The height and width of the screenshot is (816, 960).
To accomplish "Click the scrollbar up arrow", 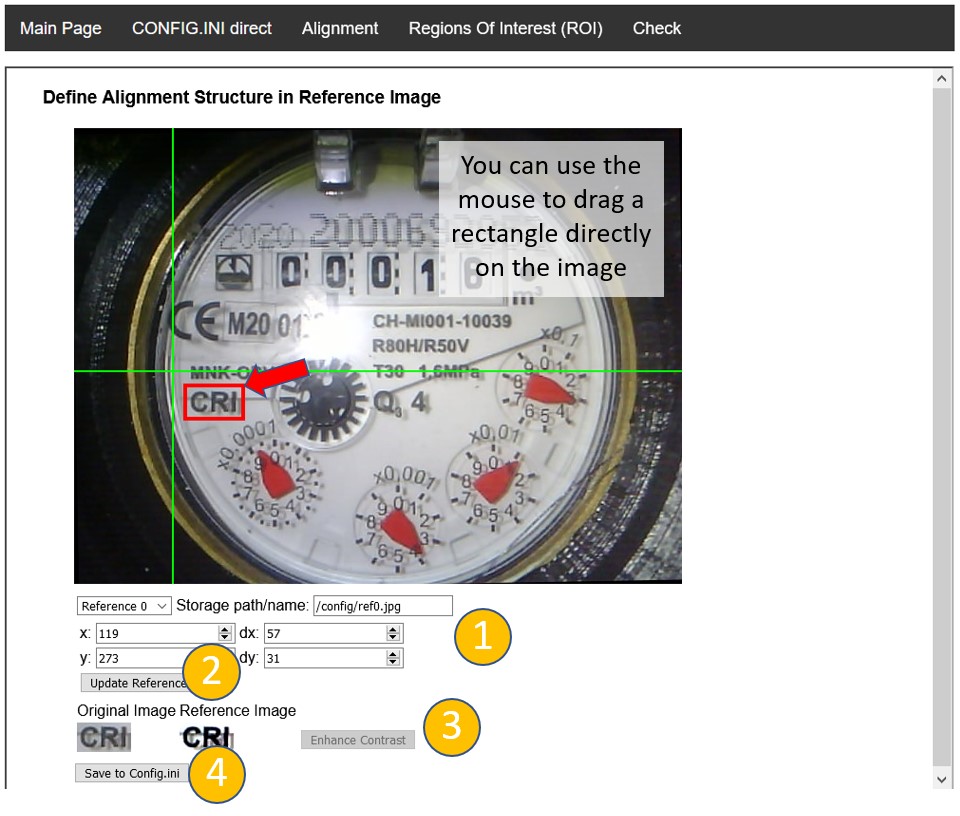I will click(x=942, y=78).
